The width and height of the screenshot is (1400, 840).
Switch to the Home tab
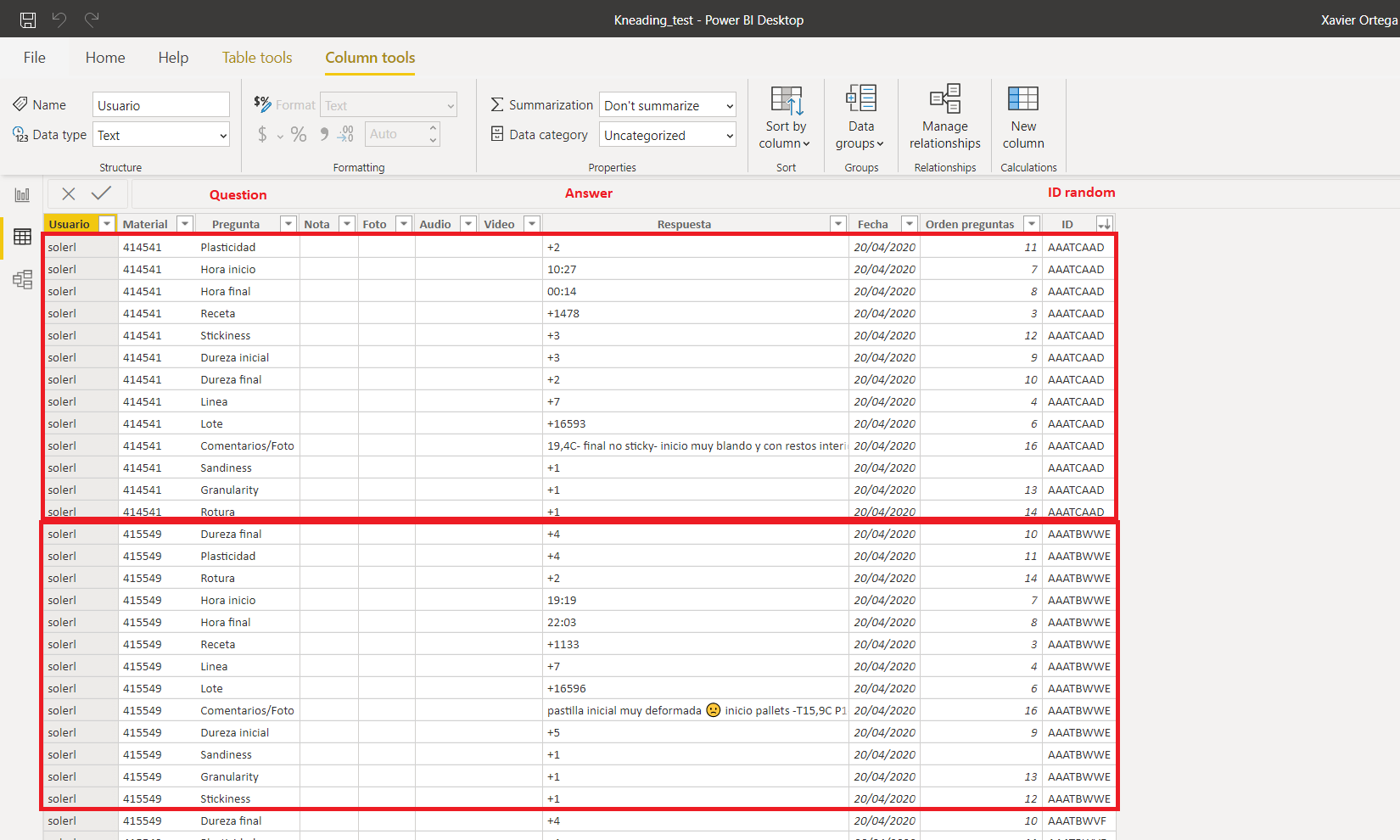tap(105, 58)
